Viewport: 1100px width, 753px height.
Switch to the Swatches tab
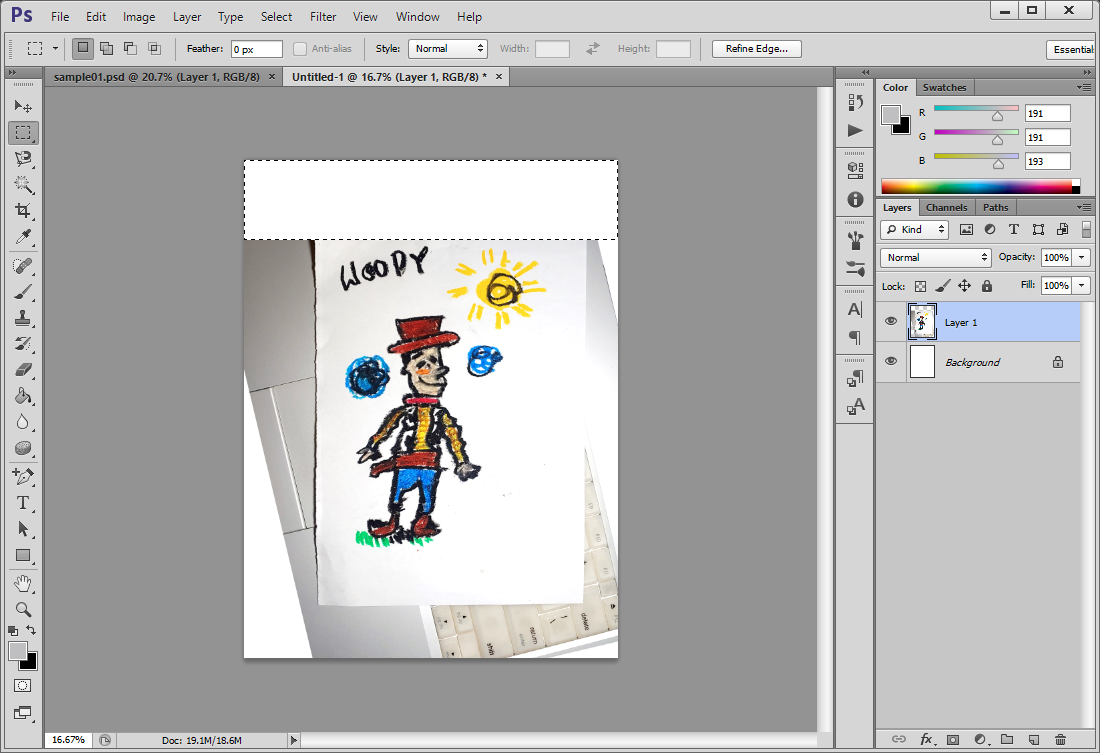click(x=944, y=87)
